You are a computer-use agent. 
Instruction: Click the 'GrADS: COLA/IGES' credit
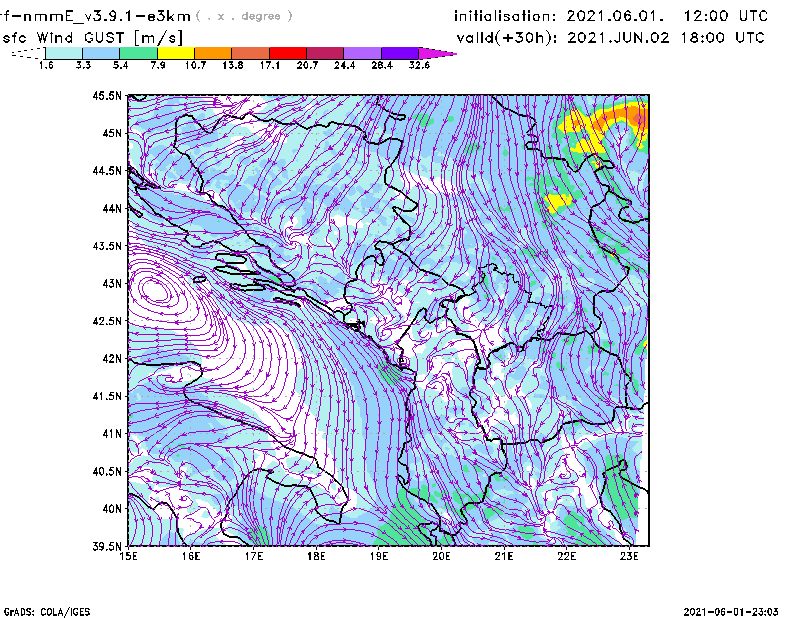point(47,612)
